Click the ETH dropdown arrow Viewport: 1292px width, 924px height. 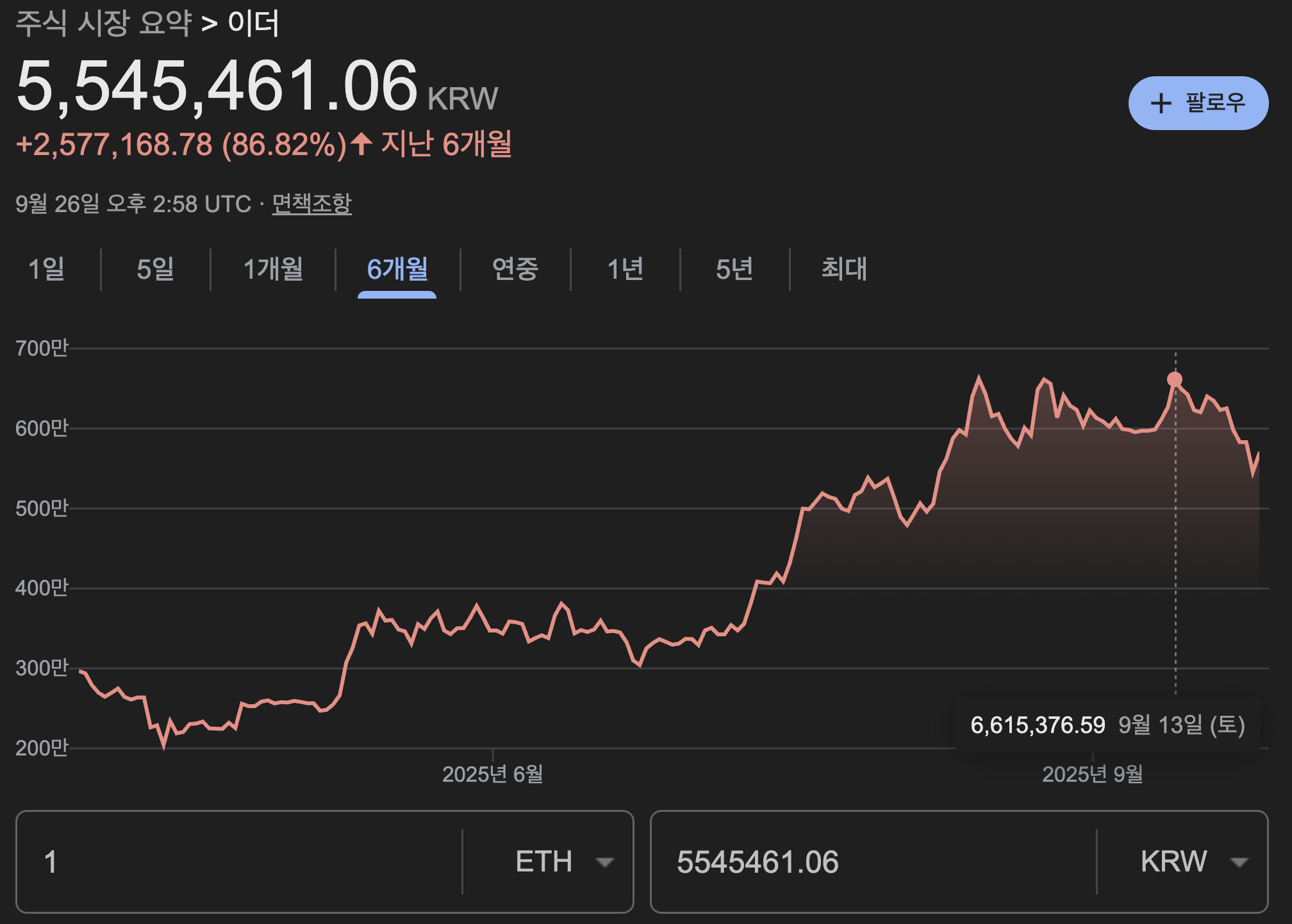click(605, 861)
